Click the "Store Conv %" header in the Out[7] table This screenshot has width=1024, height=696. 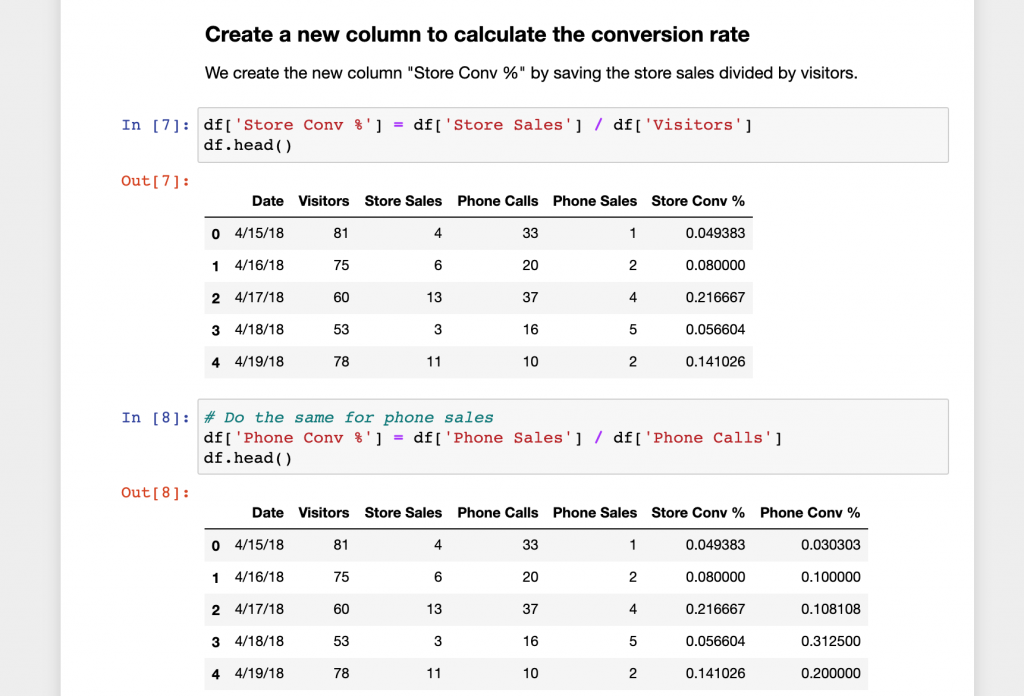[698, 201]
